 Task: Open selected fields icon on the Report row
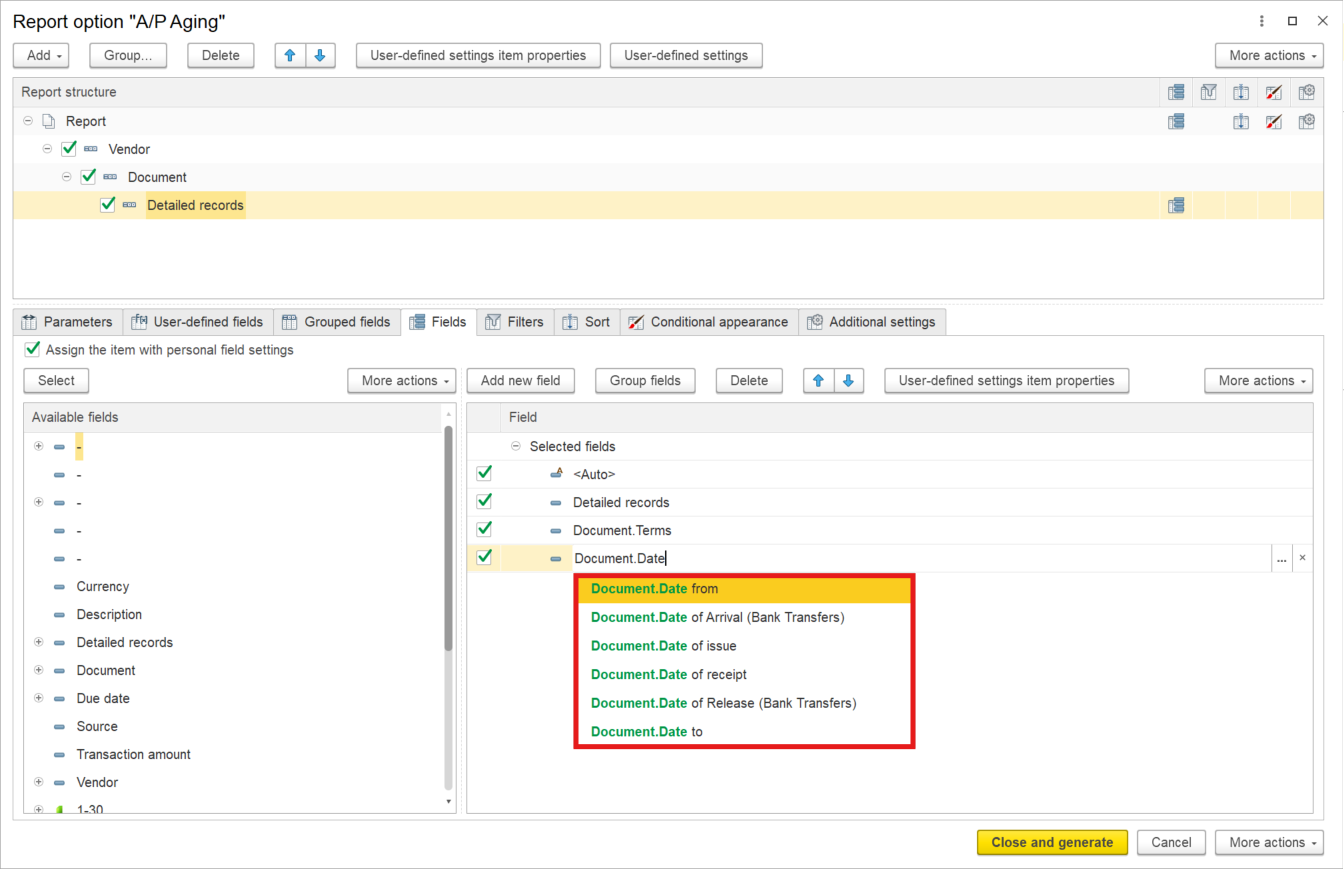(x=1176, y=121)
